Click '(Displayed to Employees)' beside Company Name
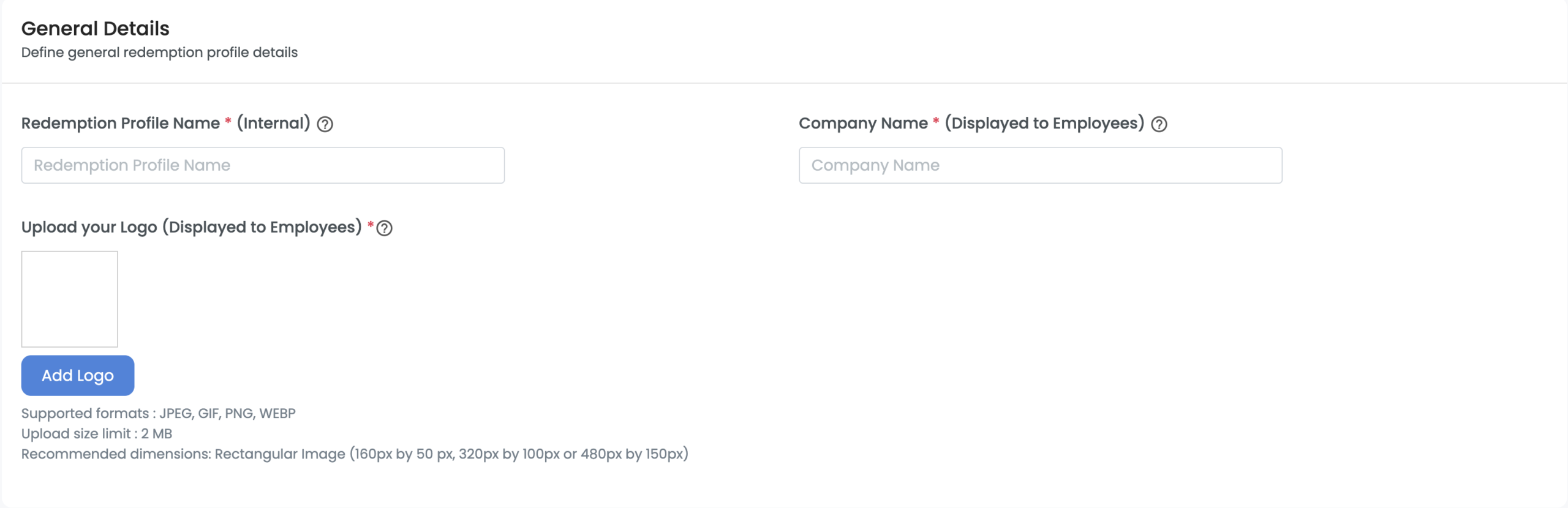 click(x=1044, y=123)
